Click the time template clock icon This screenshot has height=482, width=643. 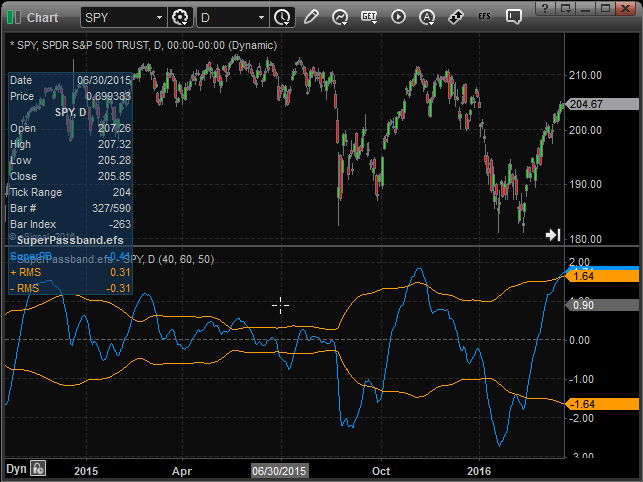(283, 17)
